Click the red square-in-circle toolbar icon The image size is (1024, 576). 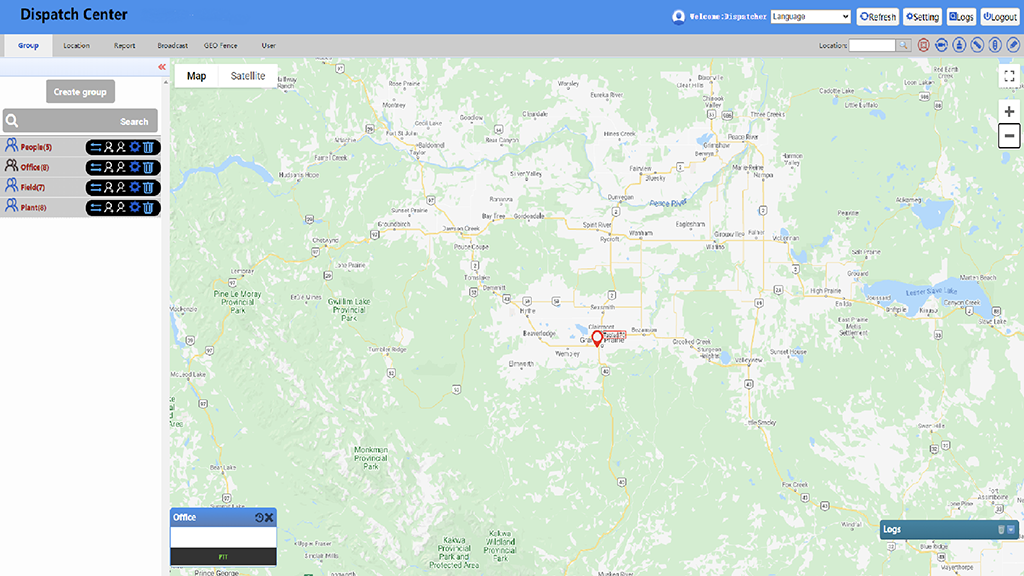point(923,45)
